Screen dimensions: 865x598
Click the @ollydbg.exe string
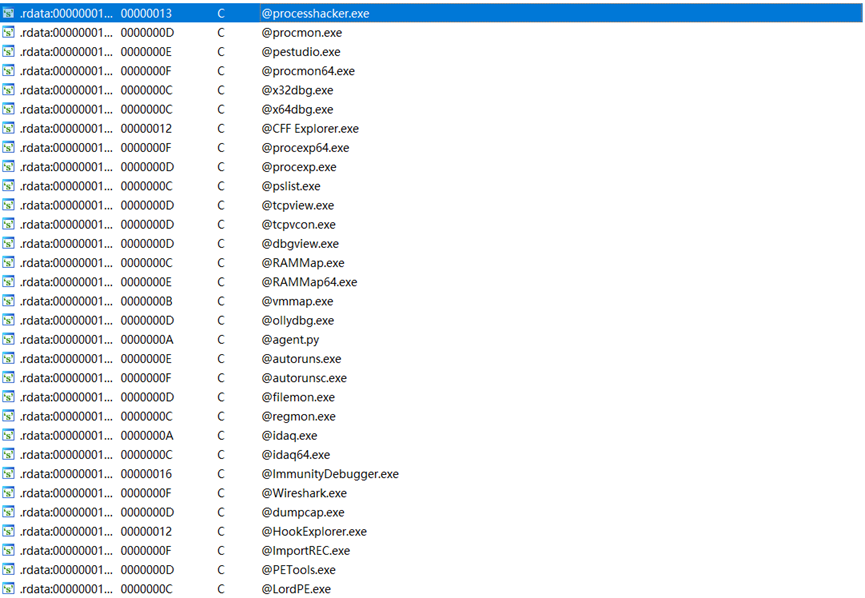click(x=297, y=321)
